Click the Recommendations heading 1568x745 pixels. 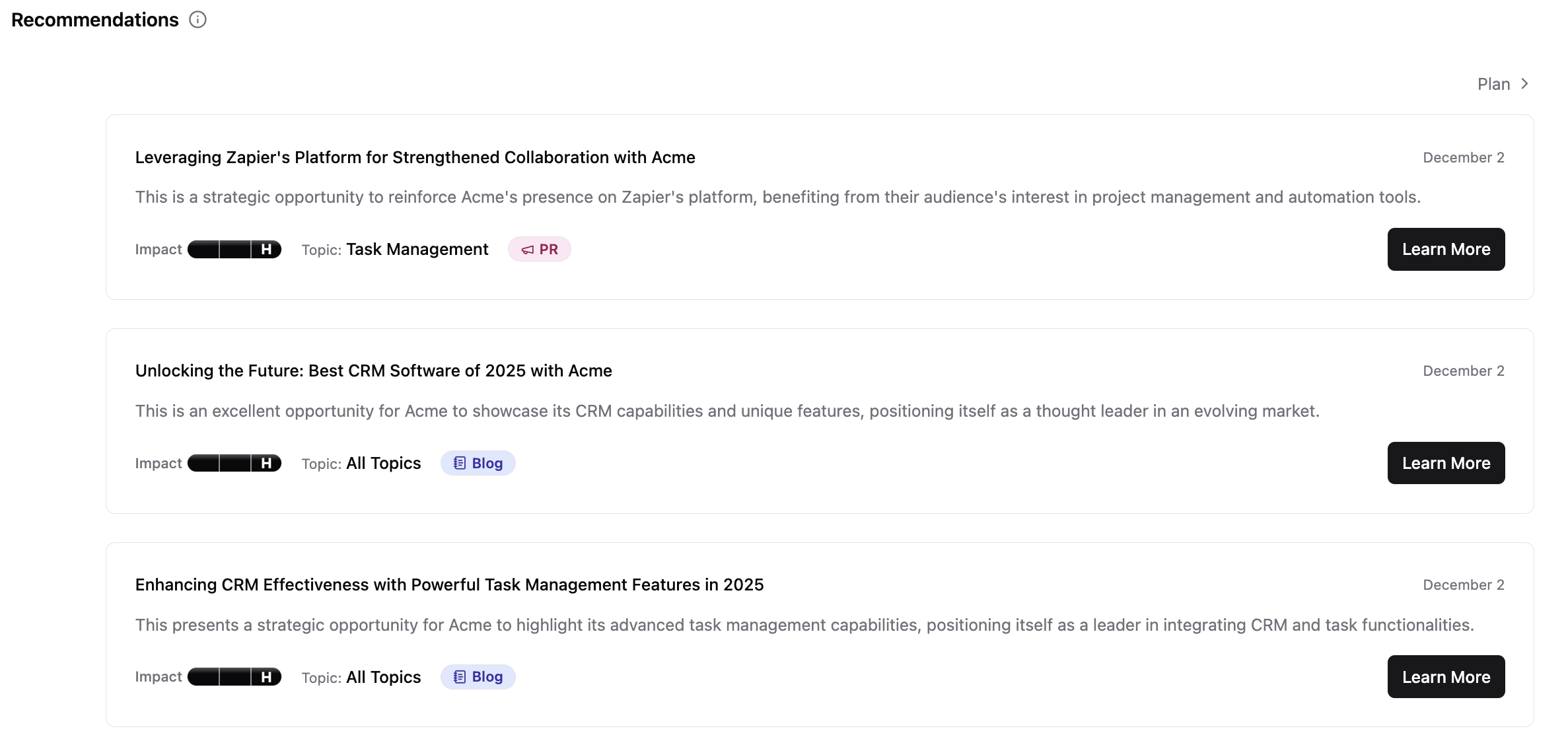click(x=95, y=20)
